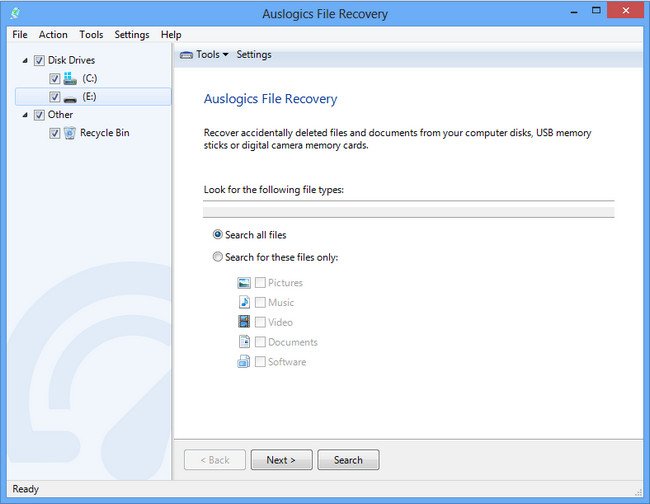Click the Software file type icon
The width and height of the screenshot is (650, 504).
[x=244, y=361]
